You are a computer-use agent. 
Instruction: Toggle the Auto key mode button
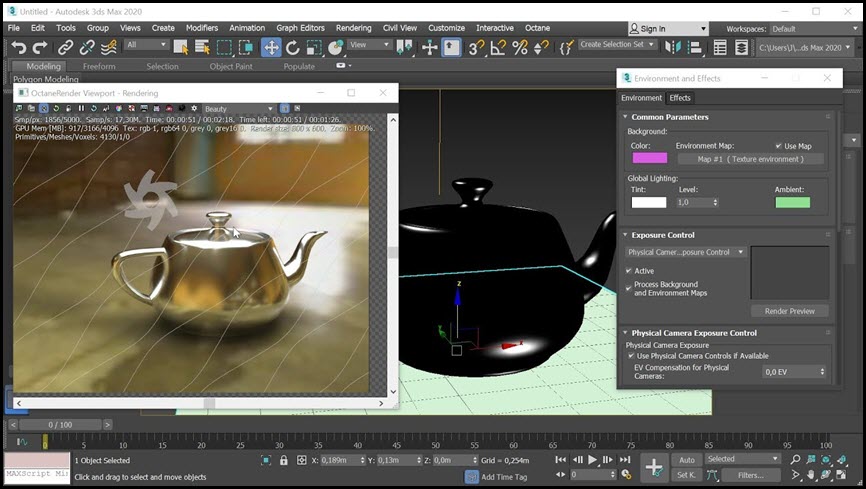(x=687, y=460)
